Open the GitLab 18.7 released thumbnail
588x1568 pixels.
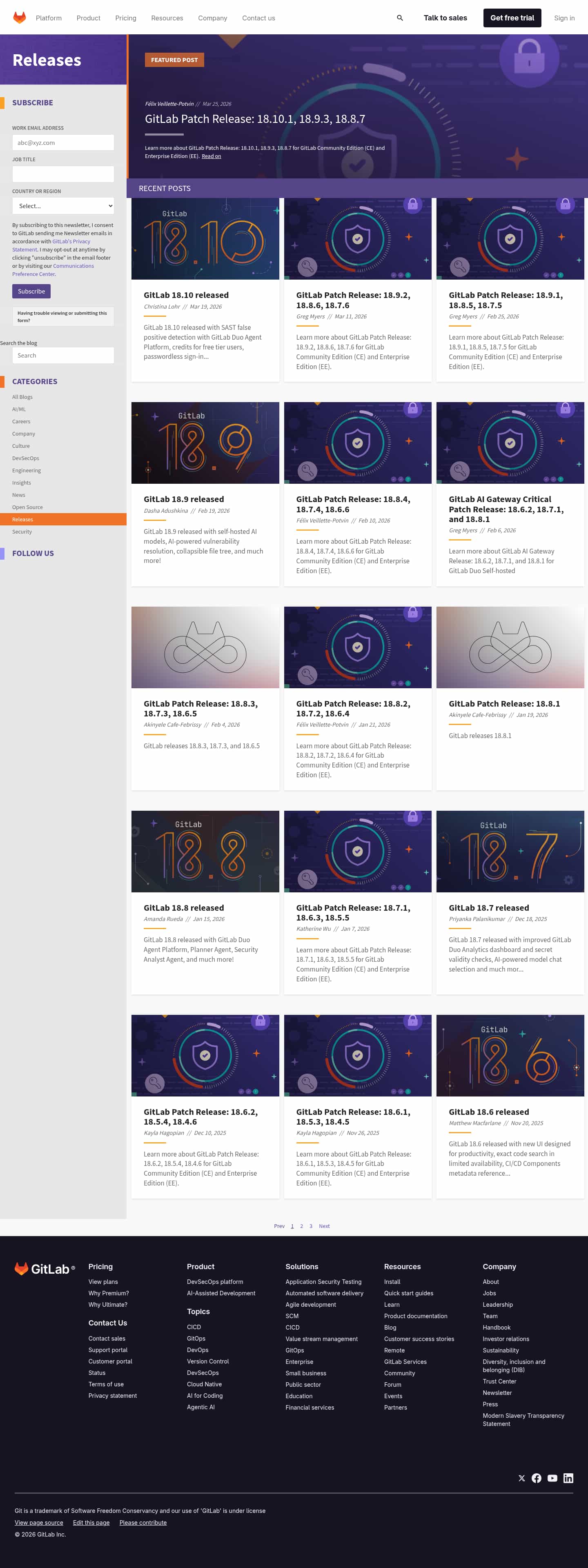click(x=510, y=851)
